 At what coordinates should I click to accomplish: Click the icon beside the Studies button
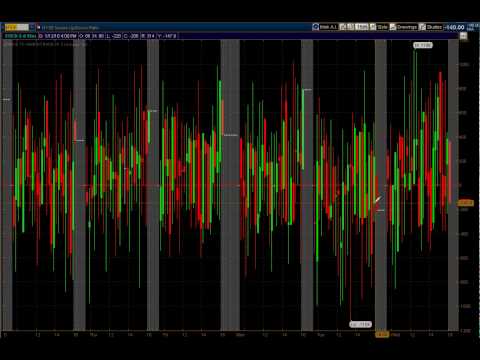pos(422,27)
